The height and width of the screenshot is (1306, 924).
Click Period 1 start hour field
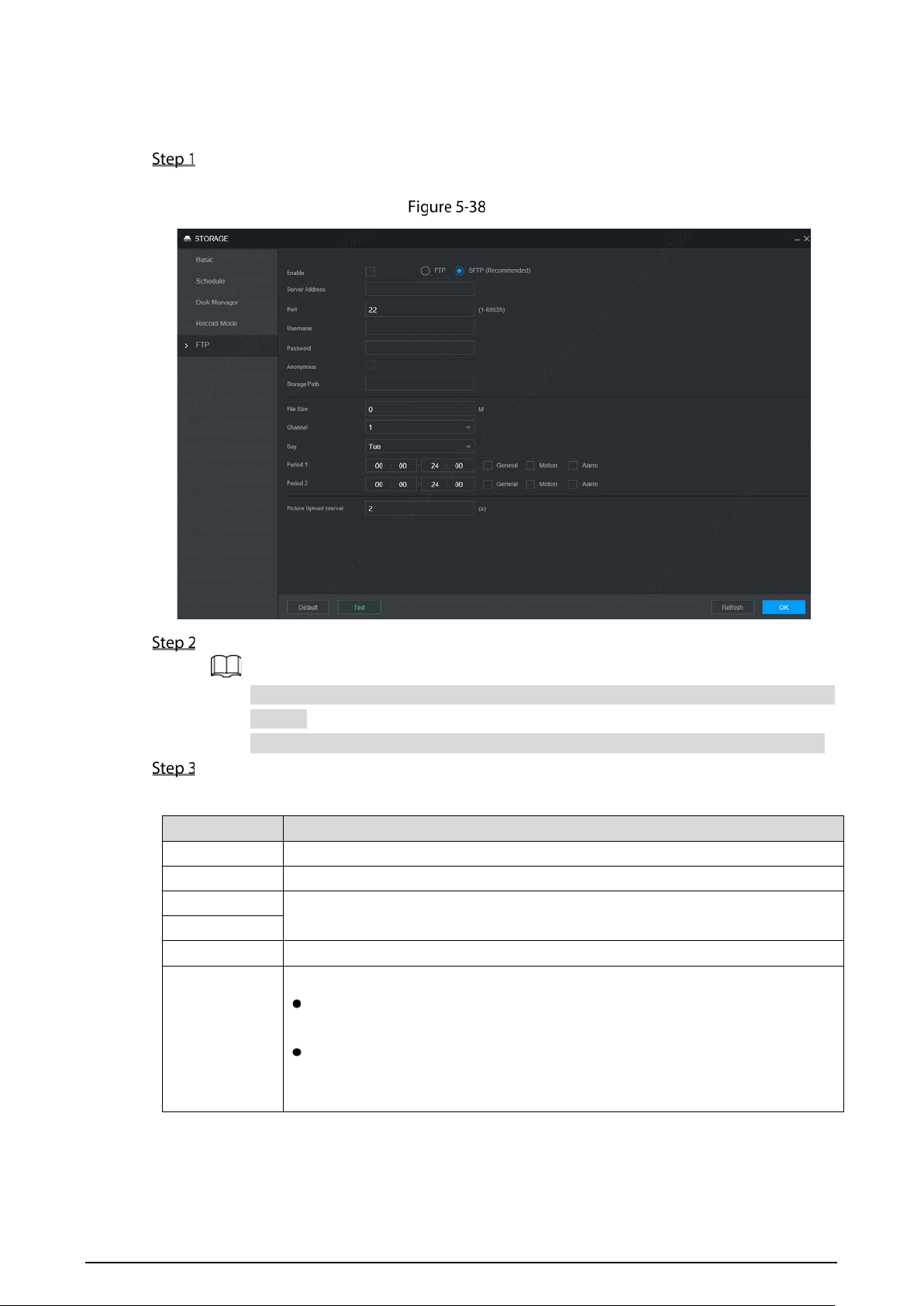378,465
